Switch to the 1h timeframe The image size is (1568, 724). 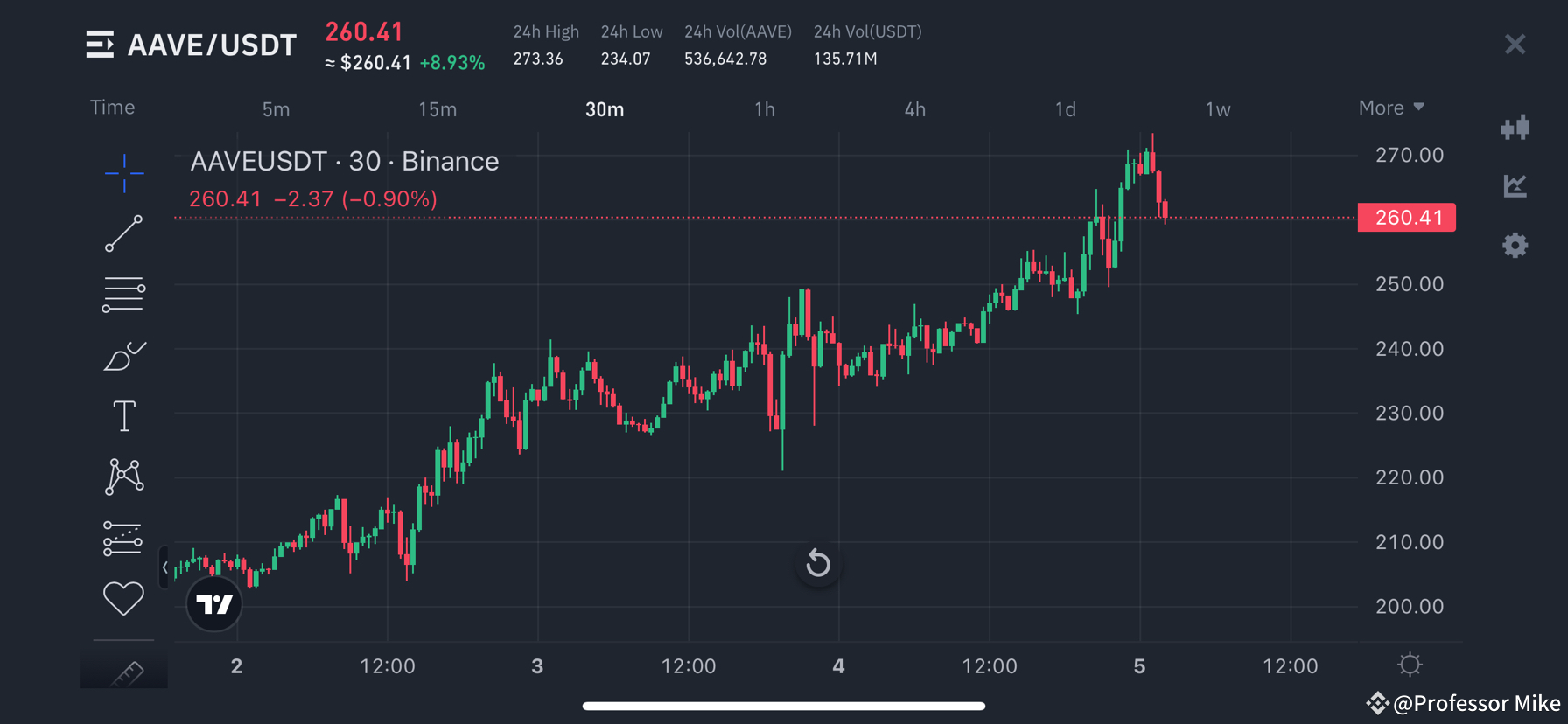click(x=765, y=109)
